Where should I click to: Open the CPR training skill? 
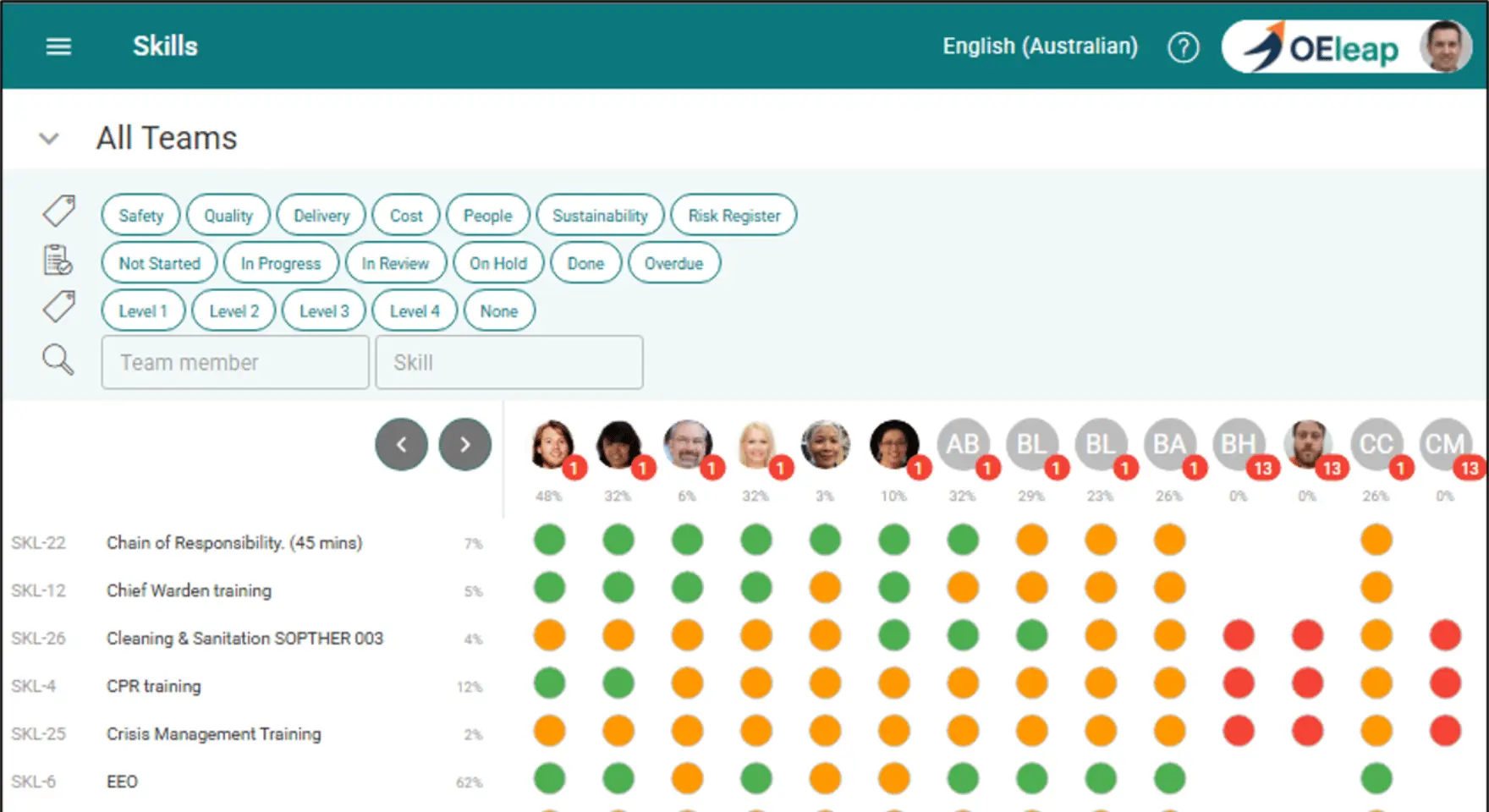[154, 686]
